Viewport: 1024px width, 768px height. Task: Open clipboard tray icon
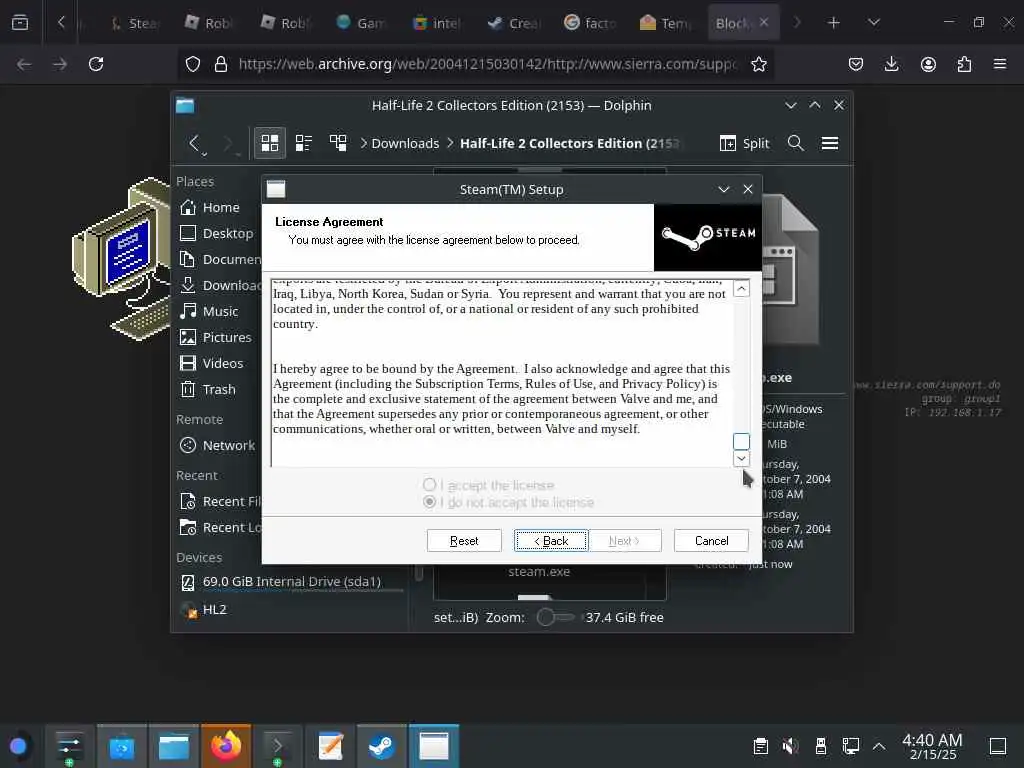[x=760, y=746]
